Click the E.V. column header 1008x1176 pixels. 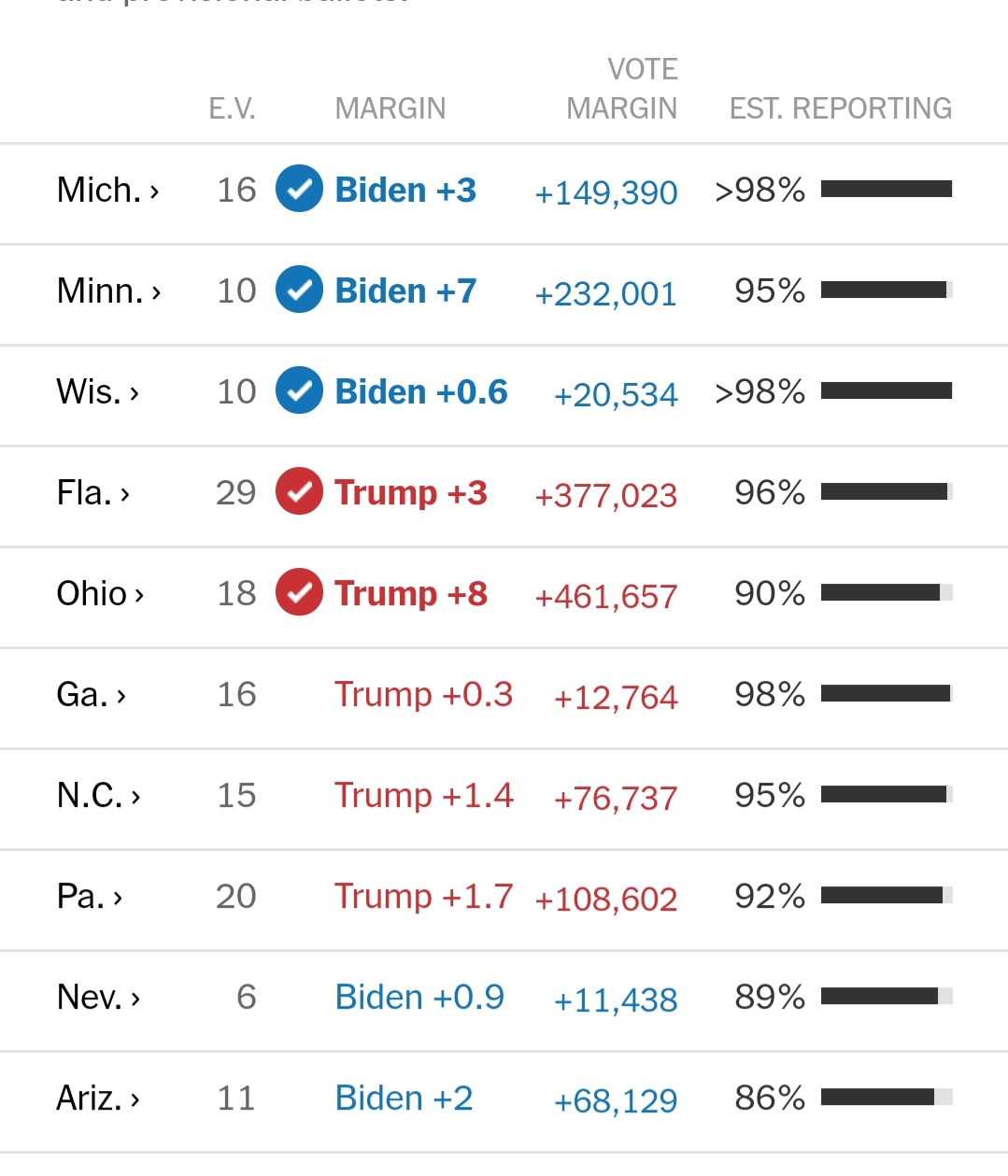(232, 108)
